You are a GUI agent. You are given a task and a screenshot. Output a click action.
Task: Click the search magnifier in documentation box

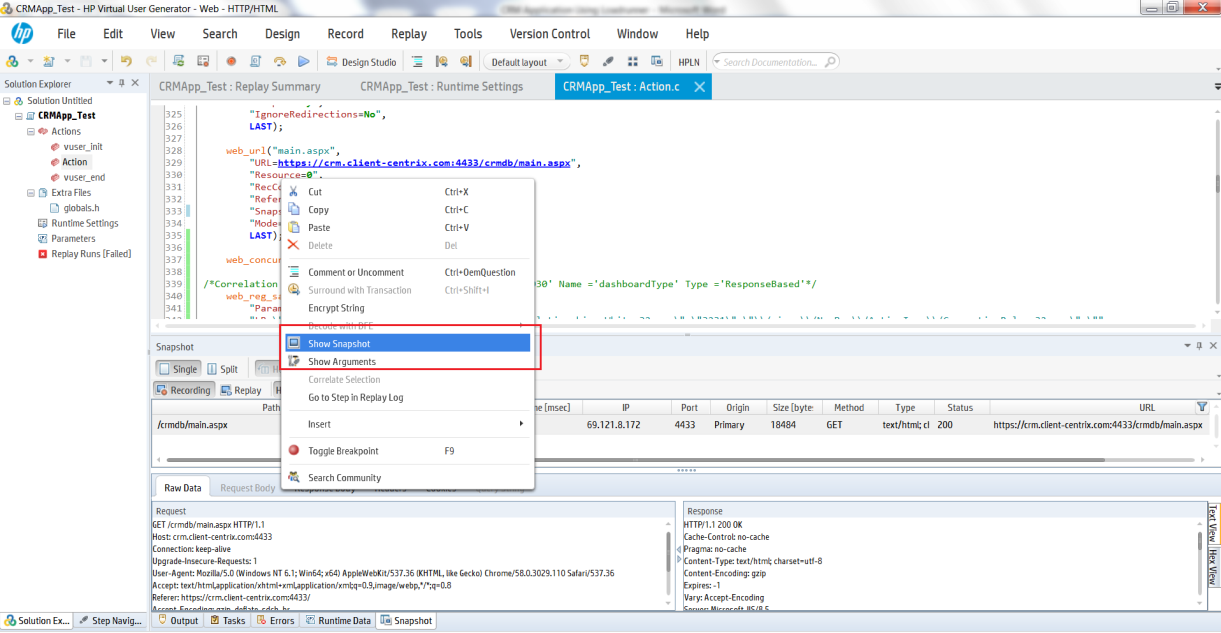(x=829, y=62)
